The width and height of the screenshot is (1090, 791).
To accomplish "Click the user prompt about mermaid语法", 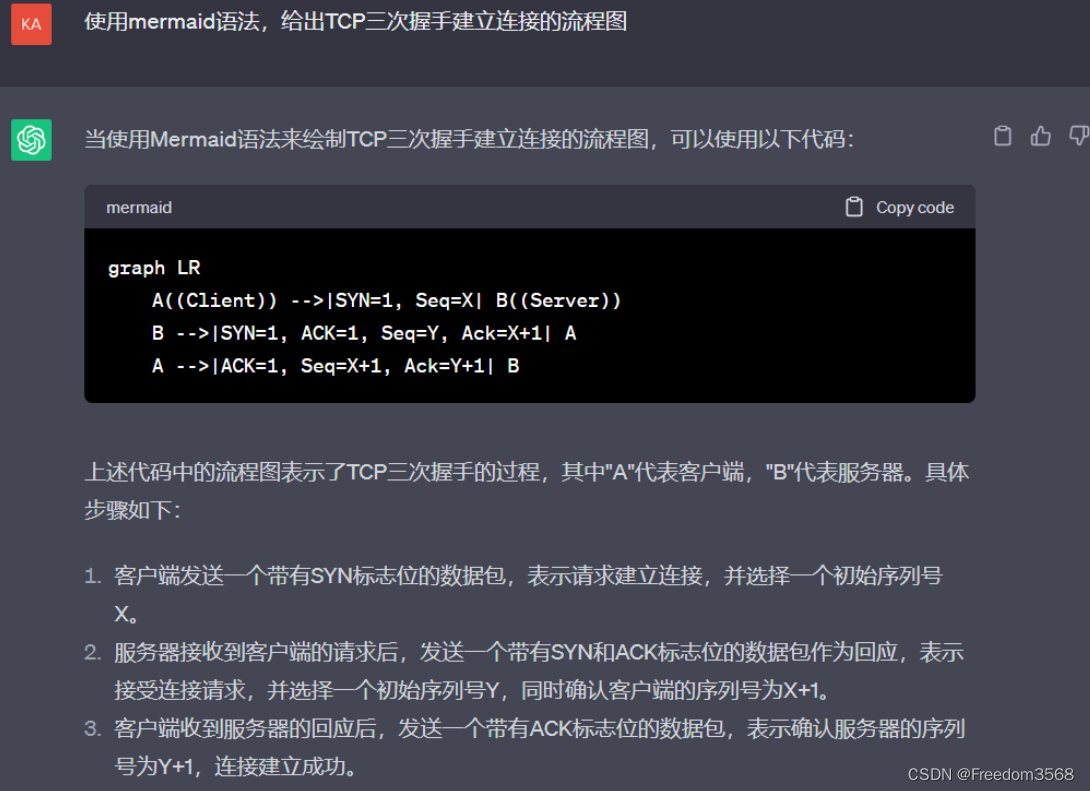I will tap(355, 22).
